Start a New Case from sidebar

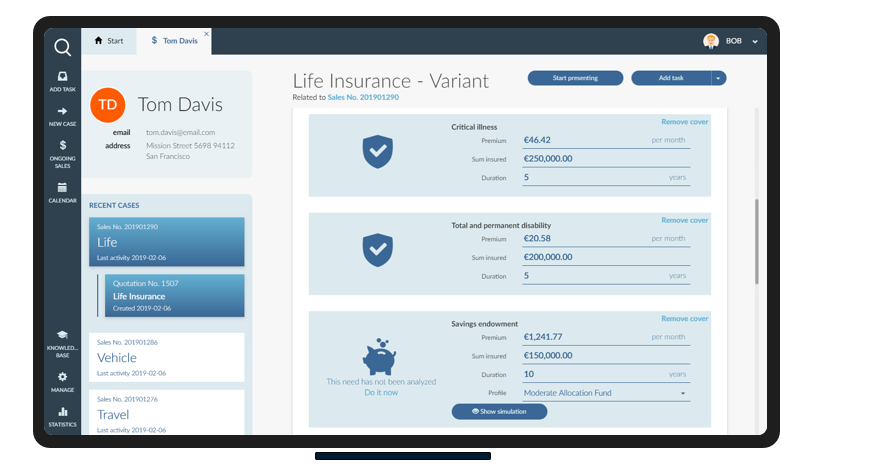tap(62, 116)
